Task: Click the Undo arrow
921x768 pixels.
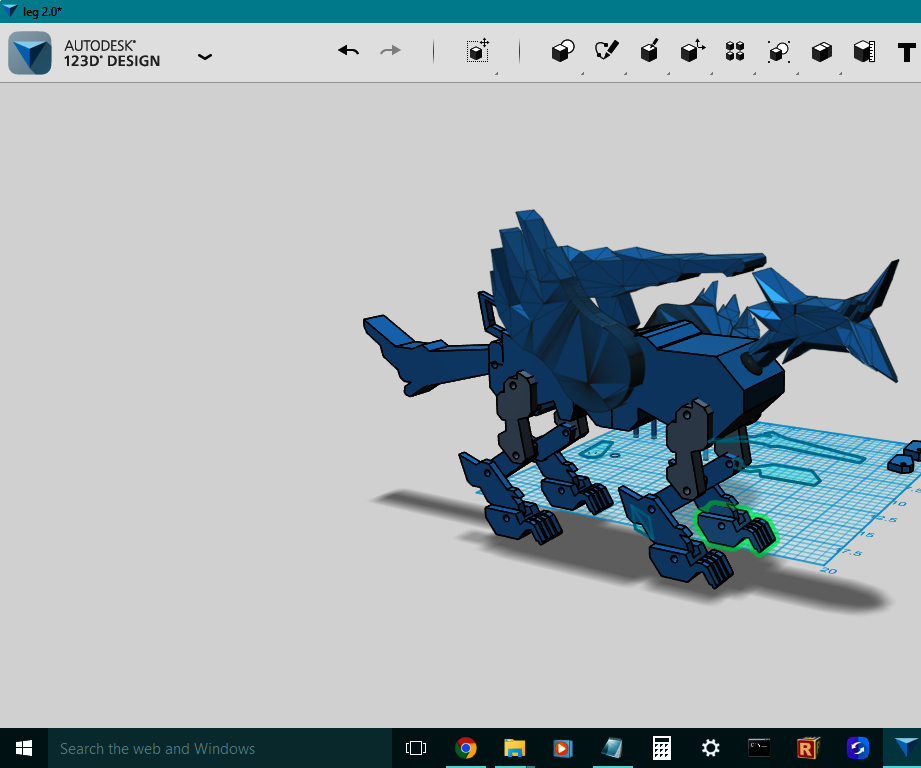Action: [348, 49]
